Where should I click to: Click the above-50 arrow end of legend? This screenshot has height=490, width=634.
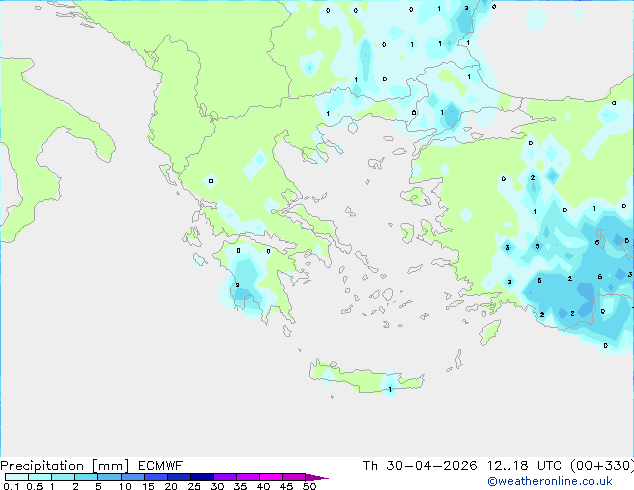[317, 477]
